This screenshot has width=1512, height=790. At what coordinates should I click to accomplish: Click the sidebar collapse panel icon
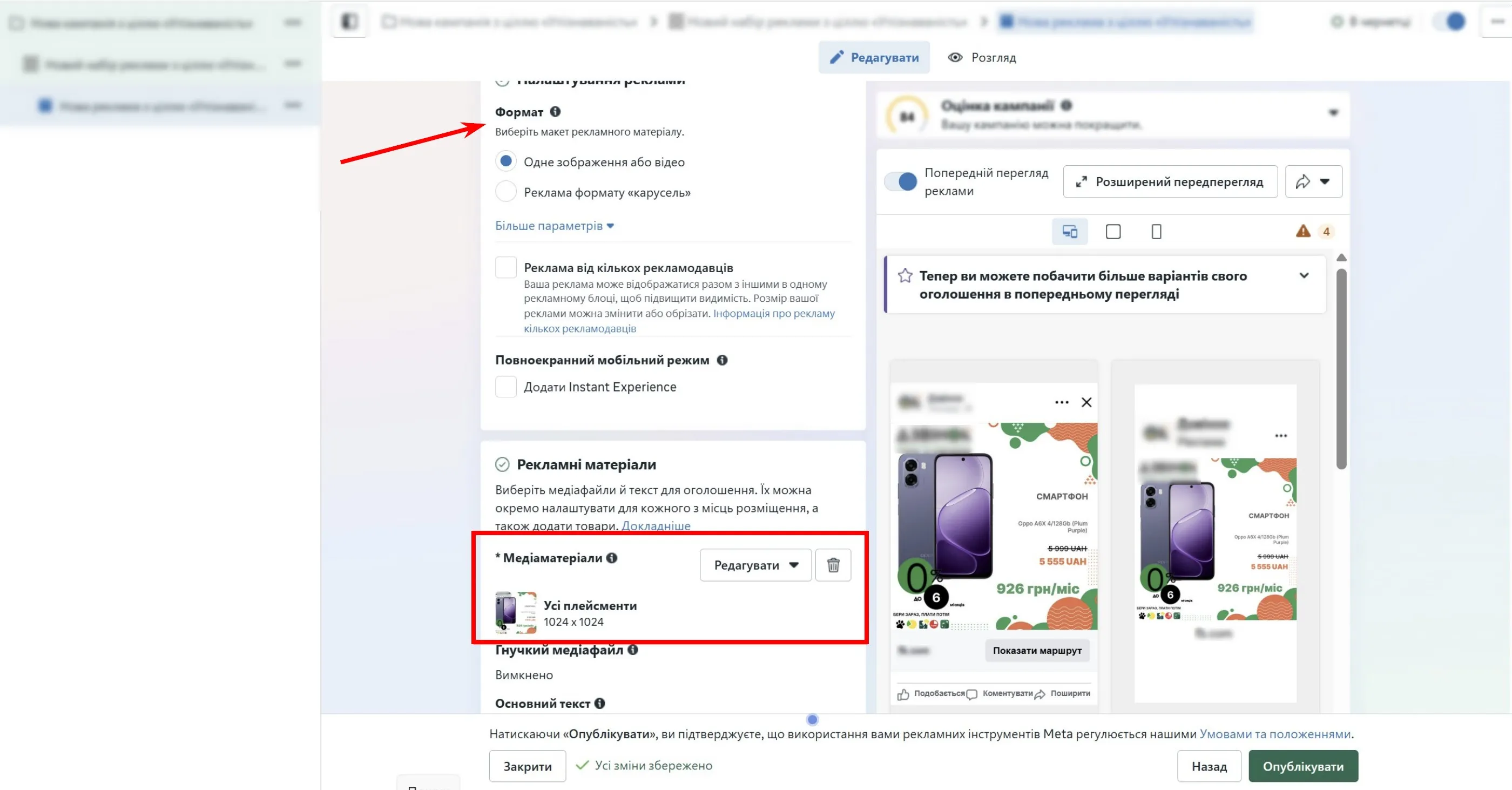[x=349, y=22]
